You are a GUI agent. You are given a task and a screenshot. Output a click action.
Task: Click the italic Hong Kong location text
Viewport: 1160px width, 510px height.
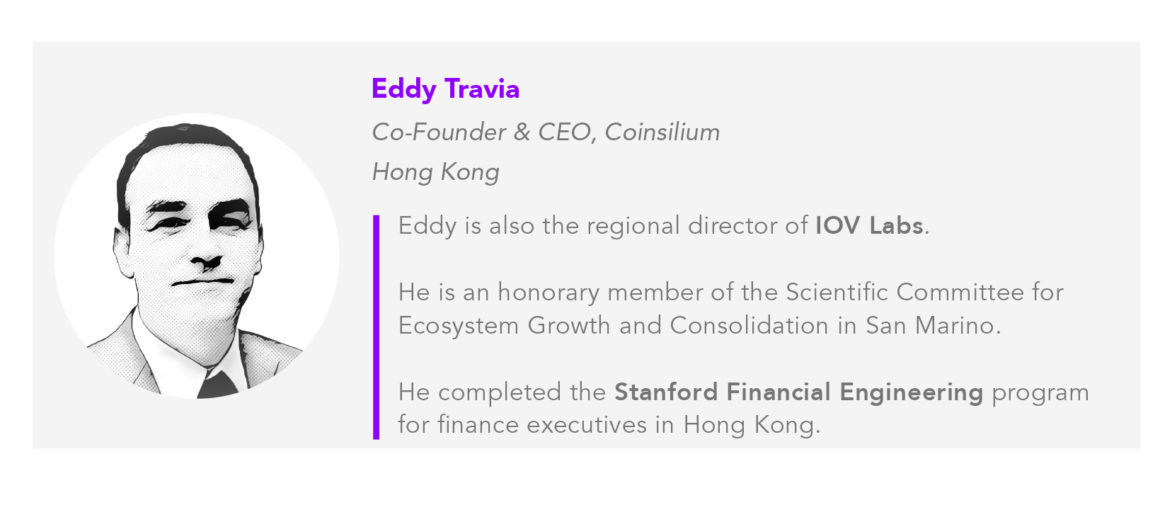pyautogui.click(x=435, y=172)
